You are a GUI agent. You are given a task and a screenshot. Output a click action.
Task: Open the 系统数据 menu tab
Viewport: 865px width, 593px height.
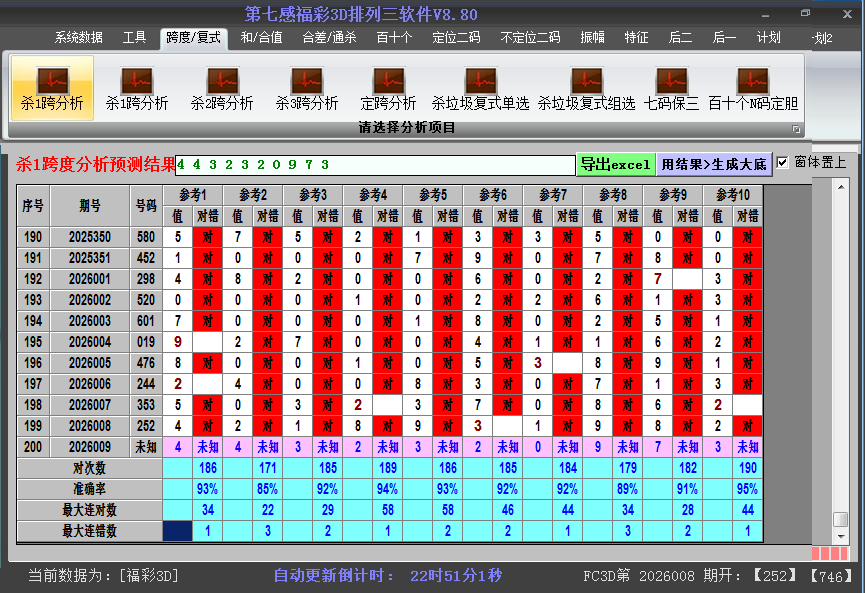(78, 38)
